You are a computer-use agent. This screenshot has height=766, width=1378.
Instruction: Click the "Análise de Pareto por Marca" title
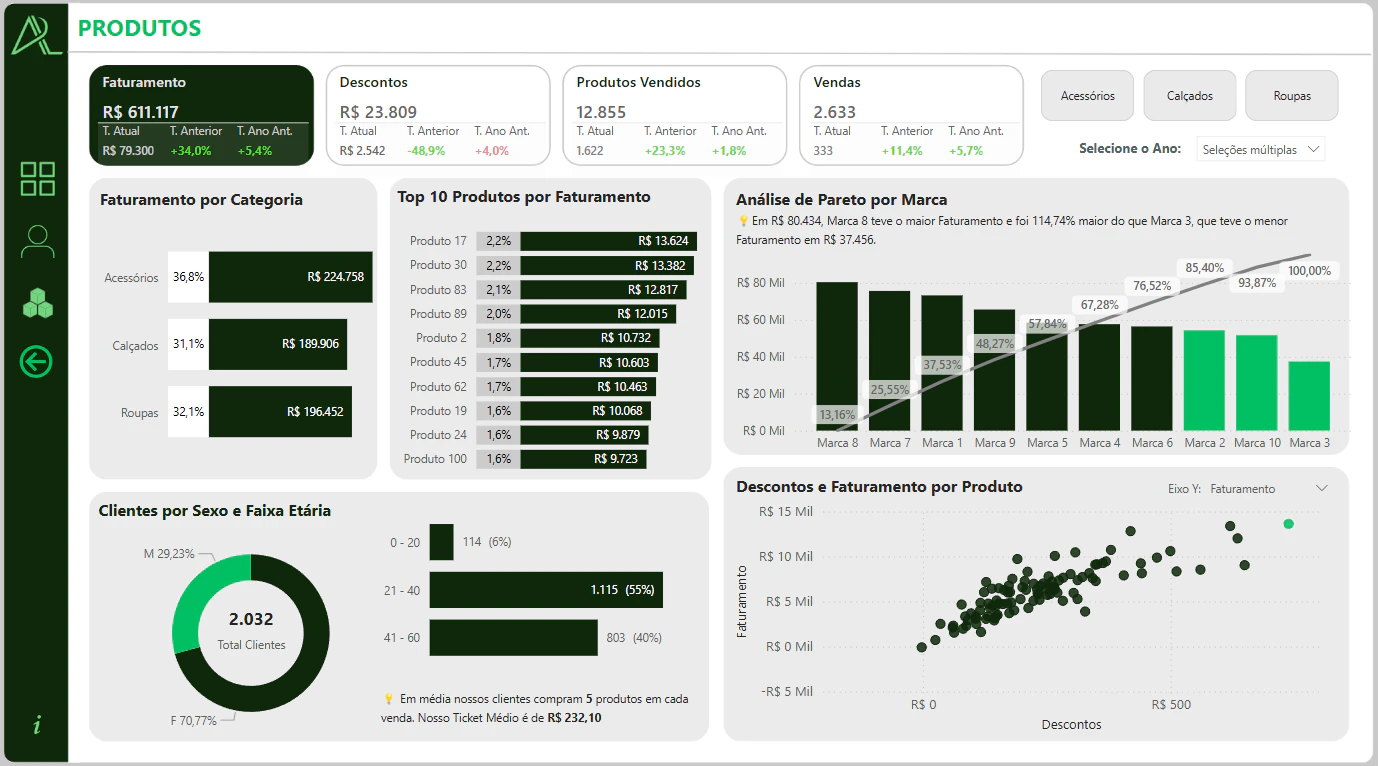click(841, 200)
